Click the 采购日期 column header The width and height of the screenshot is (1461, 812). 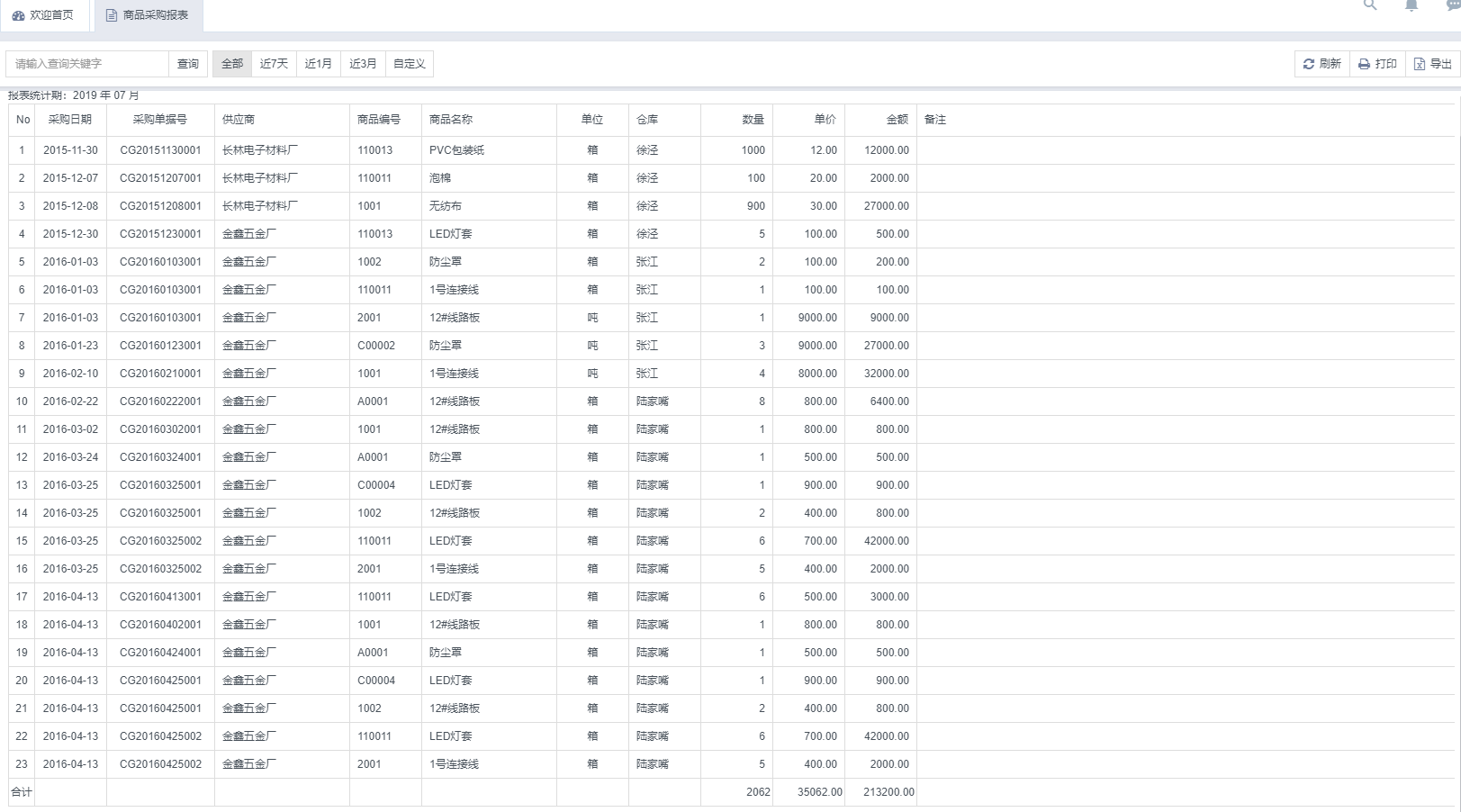point(70,120)
